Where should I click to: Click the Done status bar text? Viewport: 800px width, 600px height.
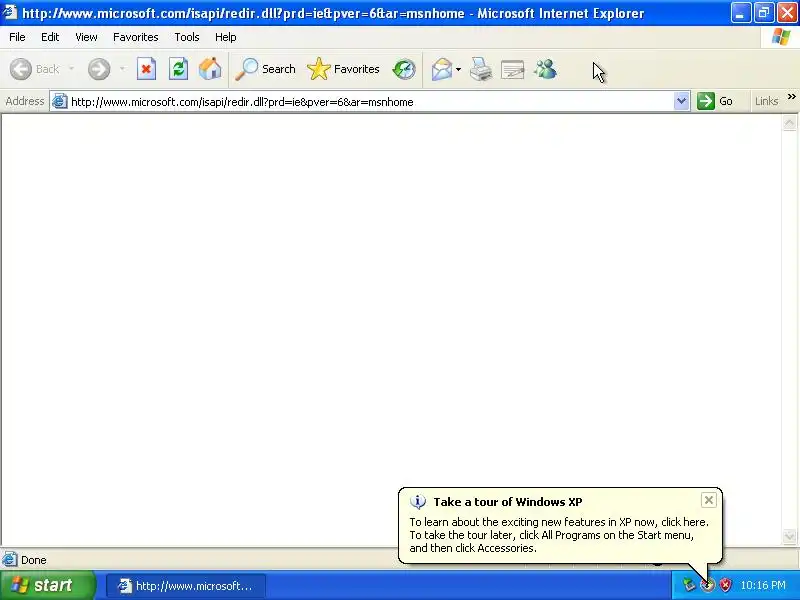click(x=34, y=560)
